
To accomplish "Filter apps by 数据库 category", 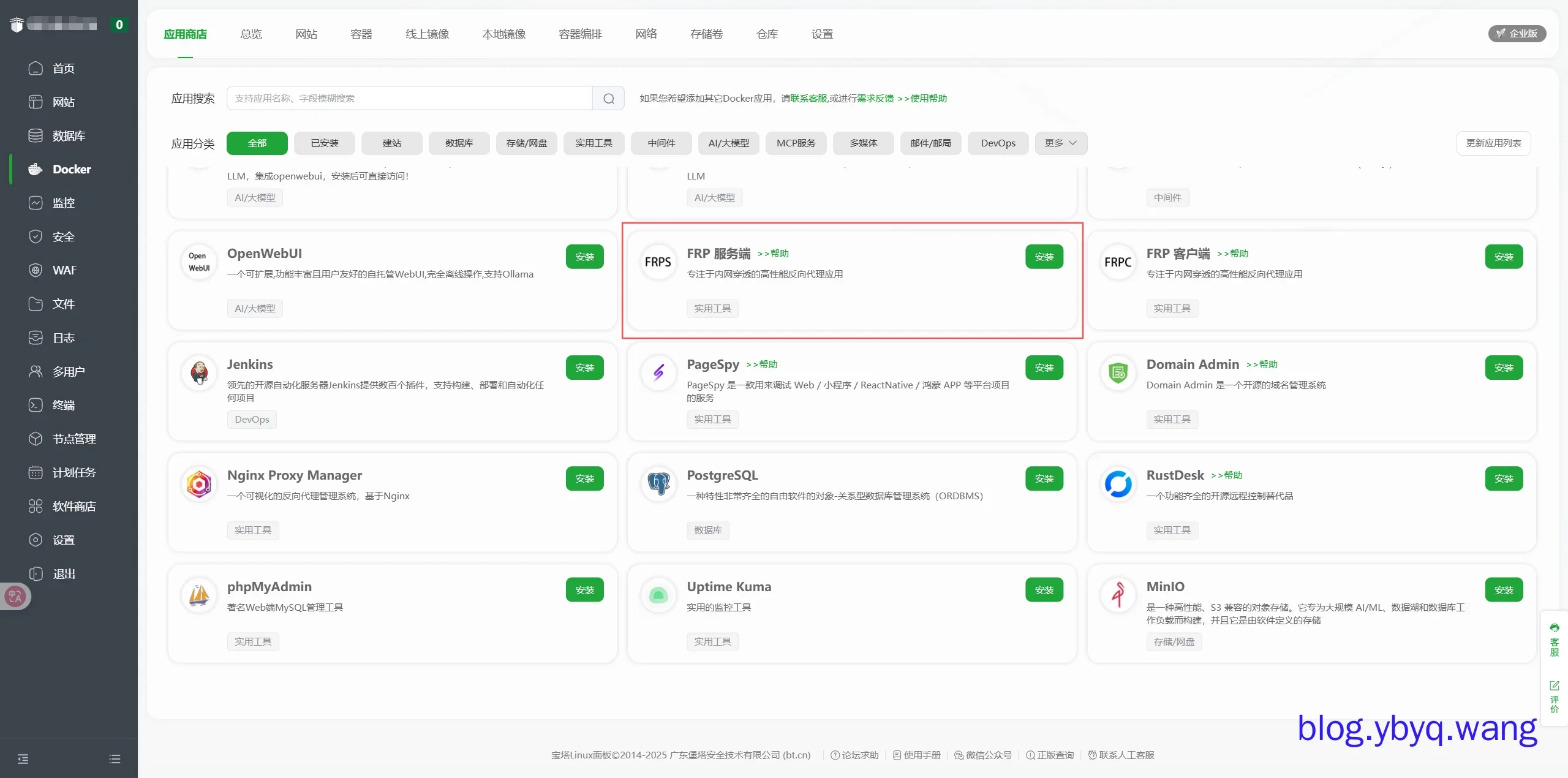I will point(459,143).
